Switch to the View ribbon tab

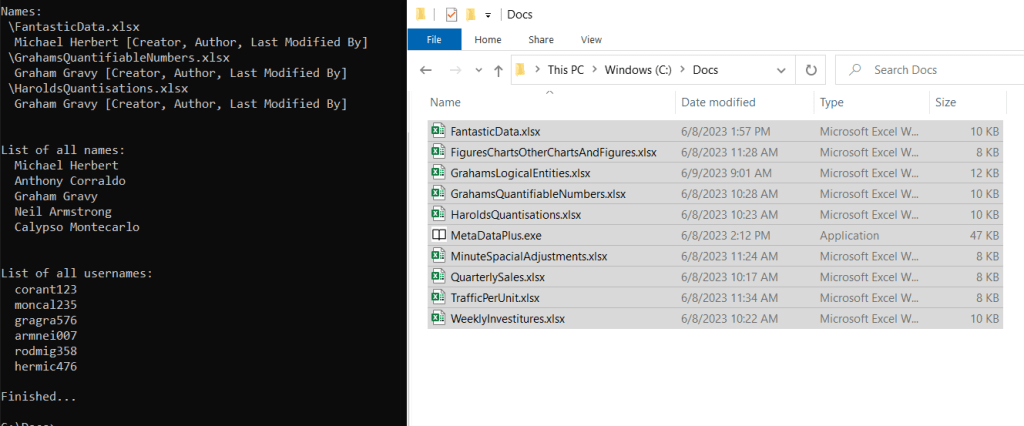(x=591, y=40)
